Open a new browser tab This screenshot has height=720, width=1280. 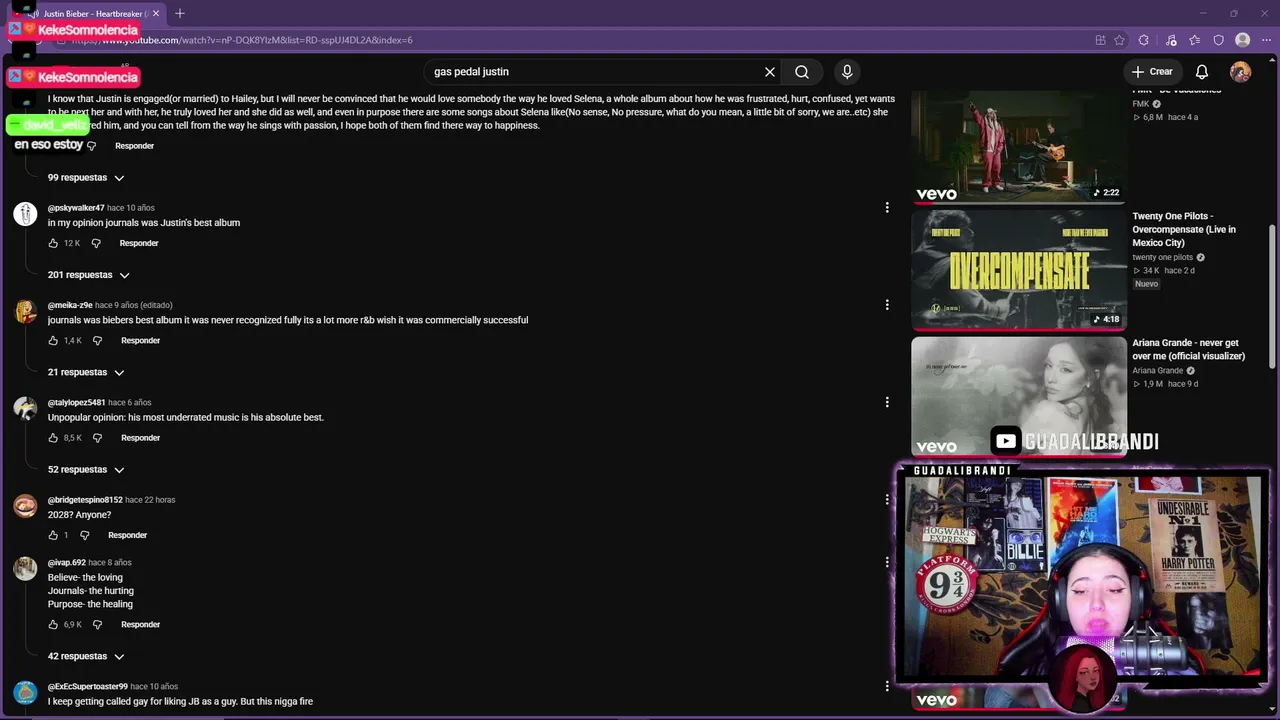(180, 14)
